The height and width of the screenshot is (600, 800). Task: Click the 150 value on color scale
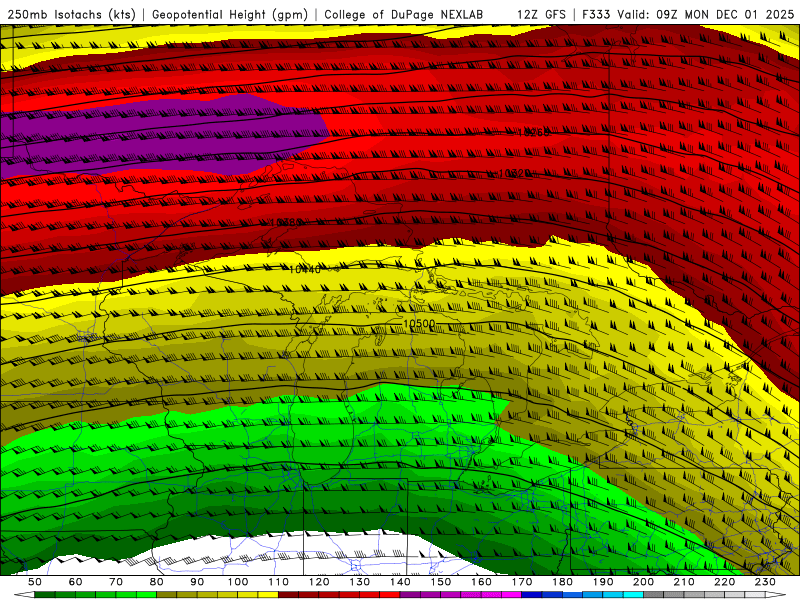tap(441, 582)
